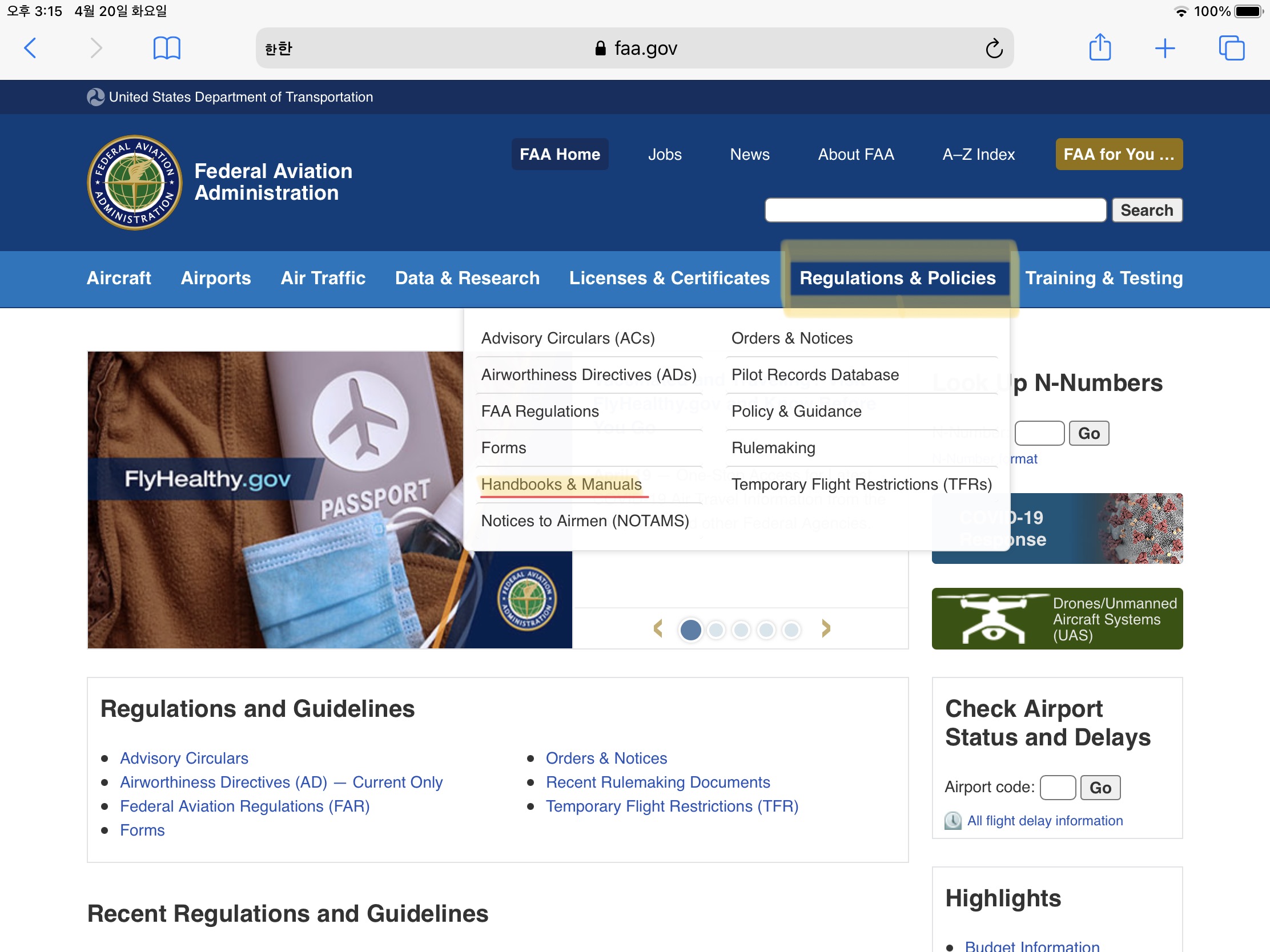Choose Temporary Flight Restrictions (TFRs) in dropdown
This screenshot has width=1270, height=952.
[862, 485]
